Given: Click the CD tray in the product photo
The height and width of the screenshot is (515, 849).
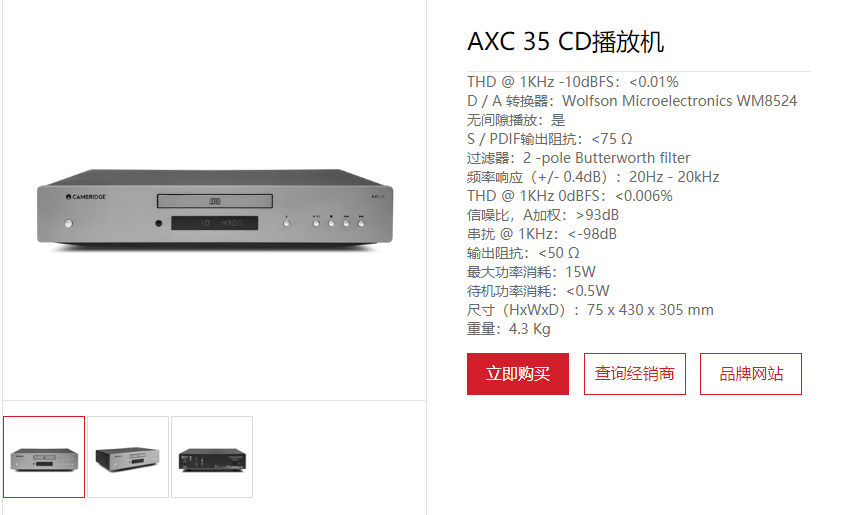Looking at the screenshot, I should coord(214,201).
